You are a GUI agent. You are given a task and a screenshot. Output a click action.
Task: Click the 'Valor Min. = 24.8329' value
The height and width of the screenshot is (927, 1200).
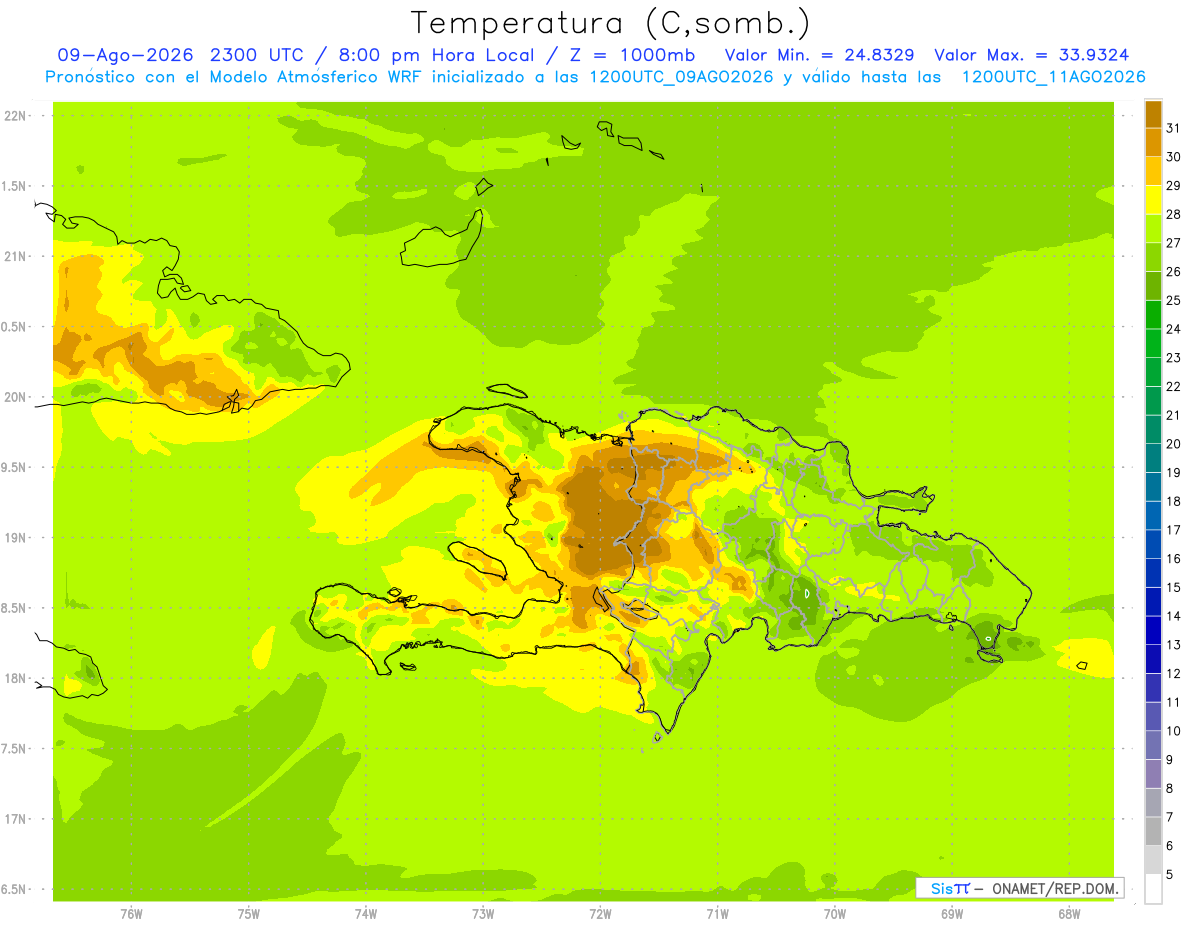coord(819,55)
